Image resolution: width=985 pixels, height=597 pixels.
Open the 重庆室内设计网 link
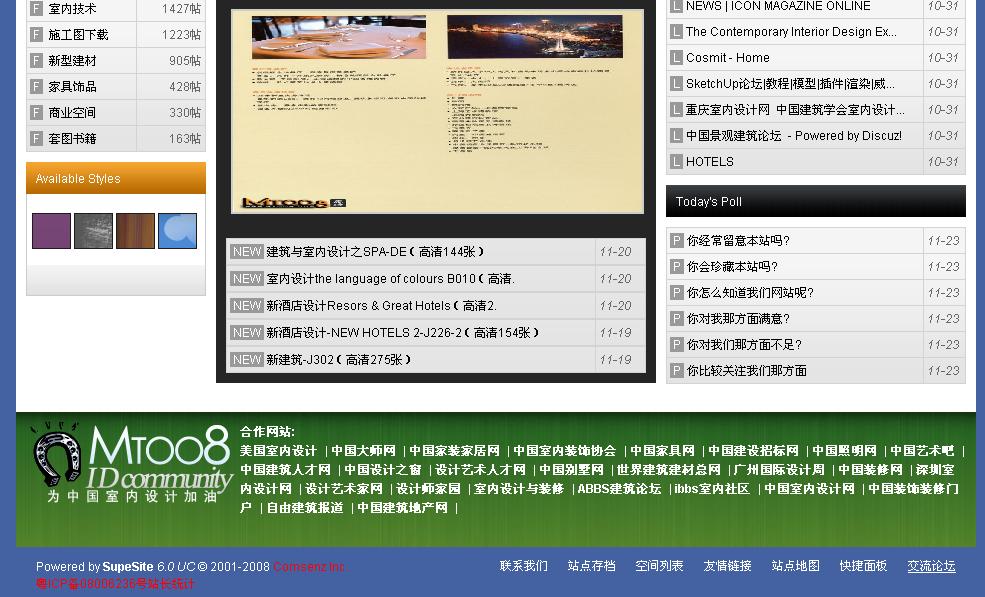(x=795, y=110)
